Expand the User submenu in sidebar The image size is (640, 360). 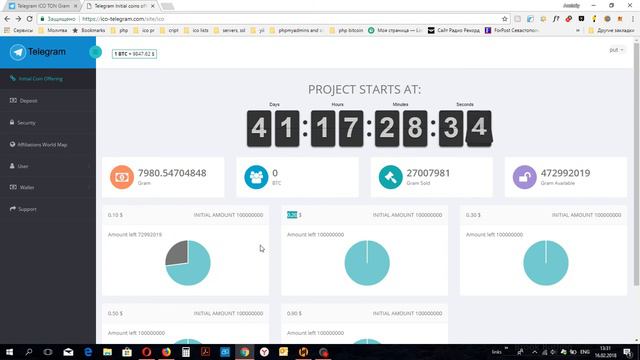[x=48, y=166]
